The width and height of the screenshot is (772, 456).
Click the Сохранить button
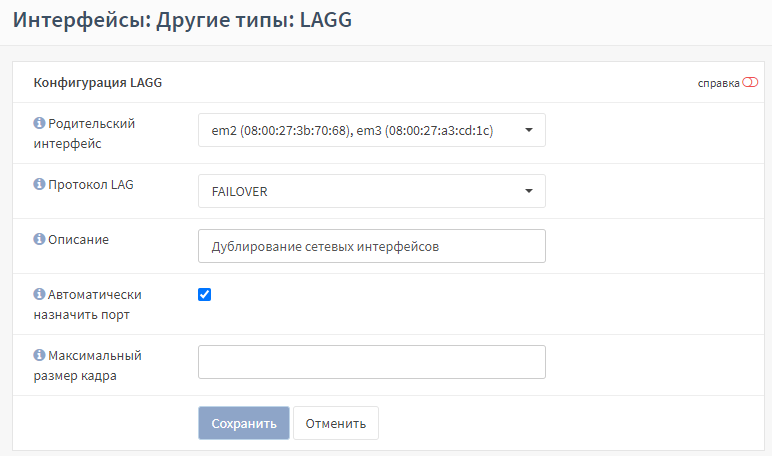coord(244,423)
